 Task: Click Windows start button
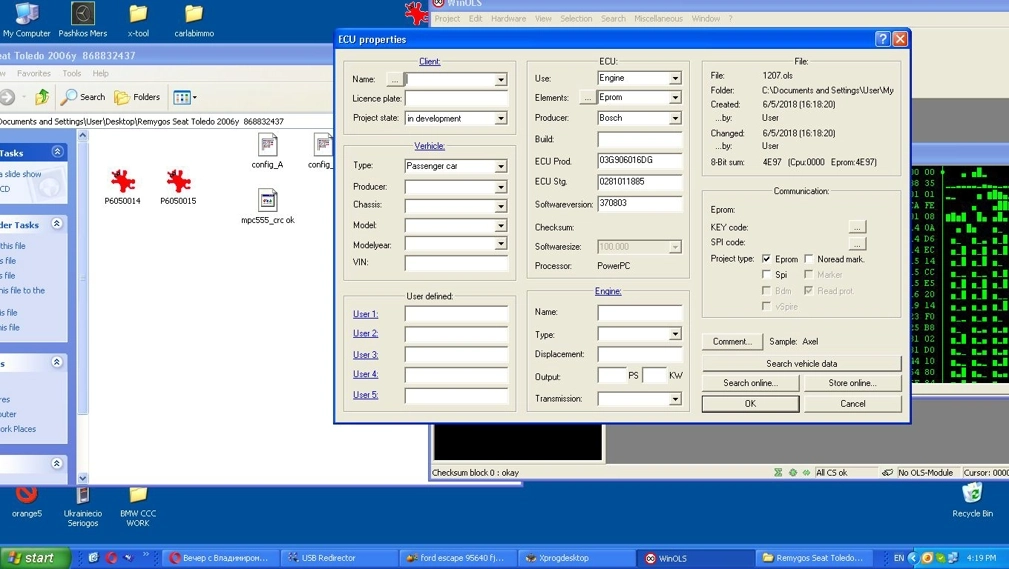35,558
